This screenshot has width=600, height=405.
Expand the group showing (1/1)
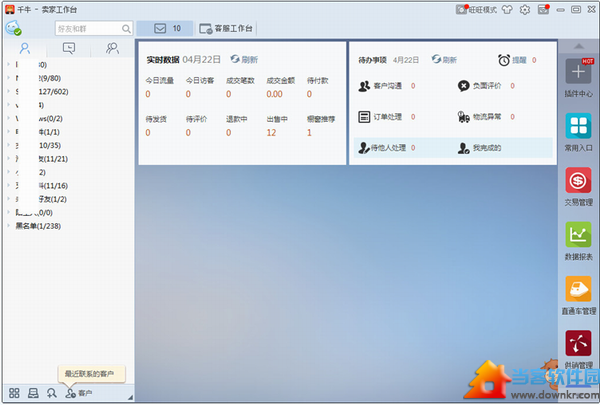[x=8, y=132]
